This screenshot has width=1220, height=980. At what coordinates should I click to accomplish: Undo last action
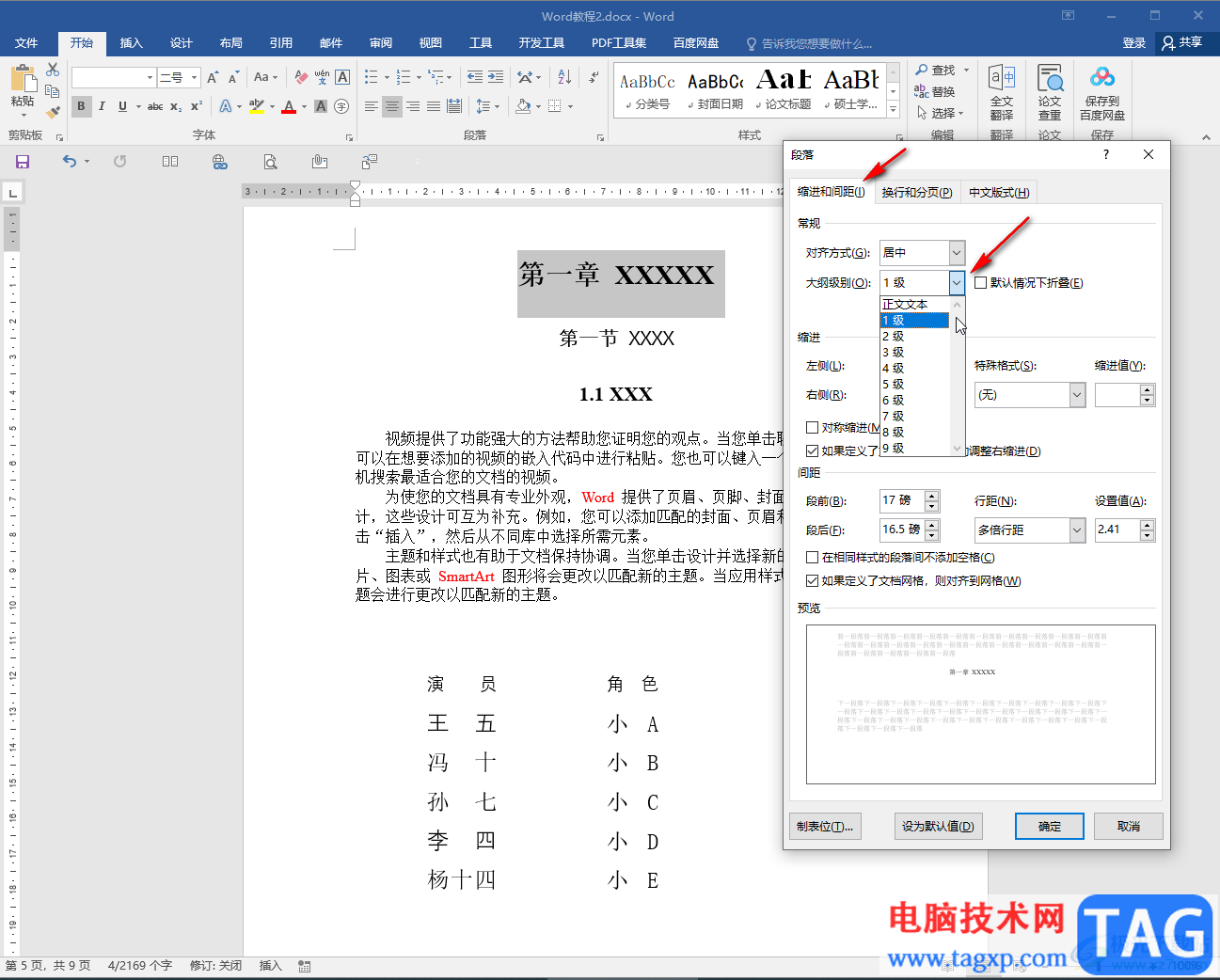coord(70,162)
